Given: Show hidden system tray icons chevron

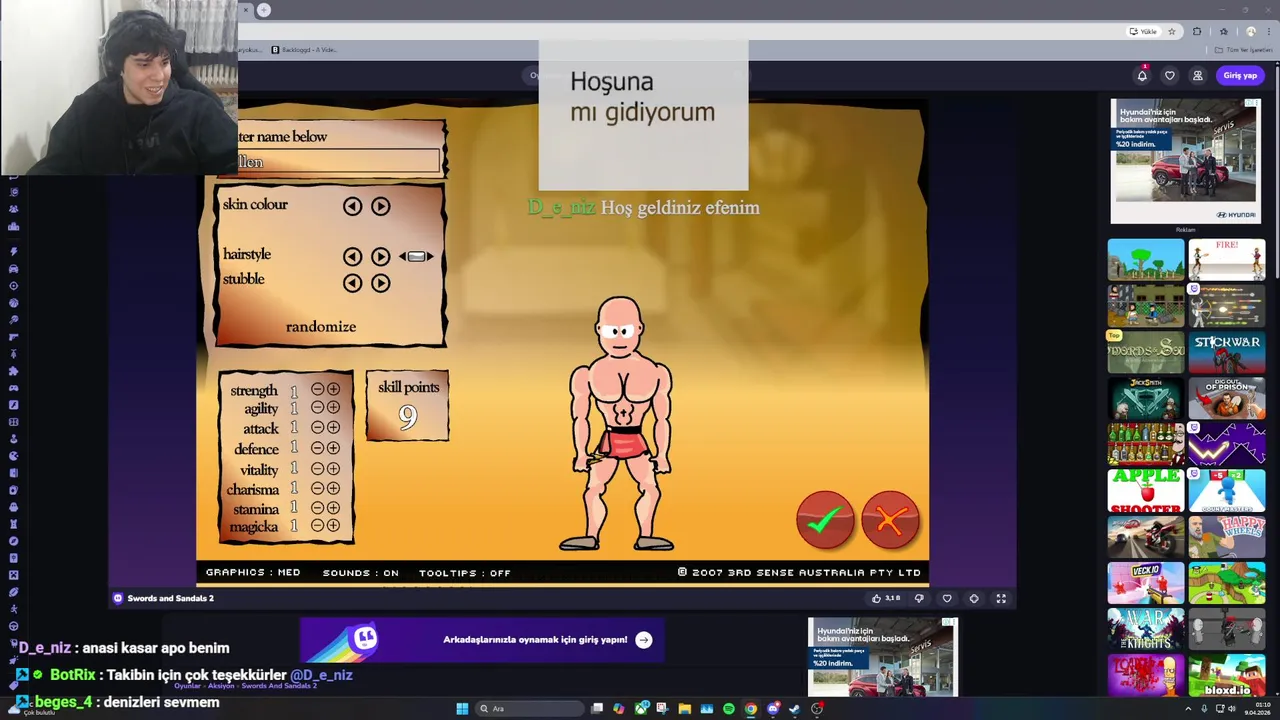Looking at the screenshot, I should pos(1189,709).
